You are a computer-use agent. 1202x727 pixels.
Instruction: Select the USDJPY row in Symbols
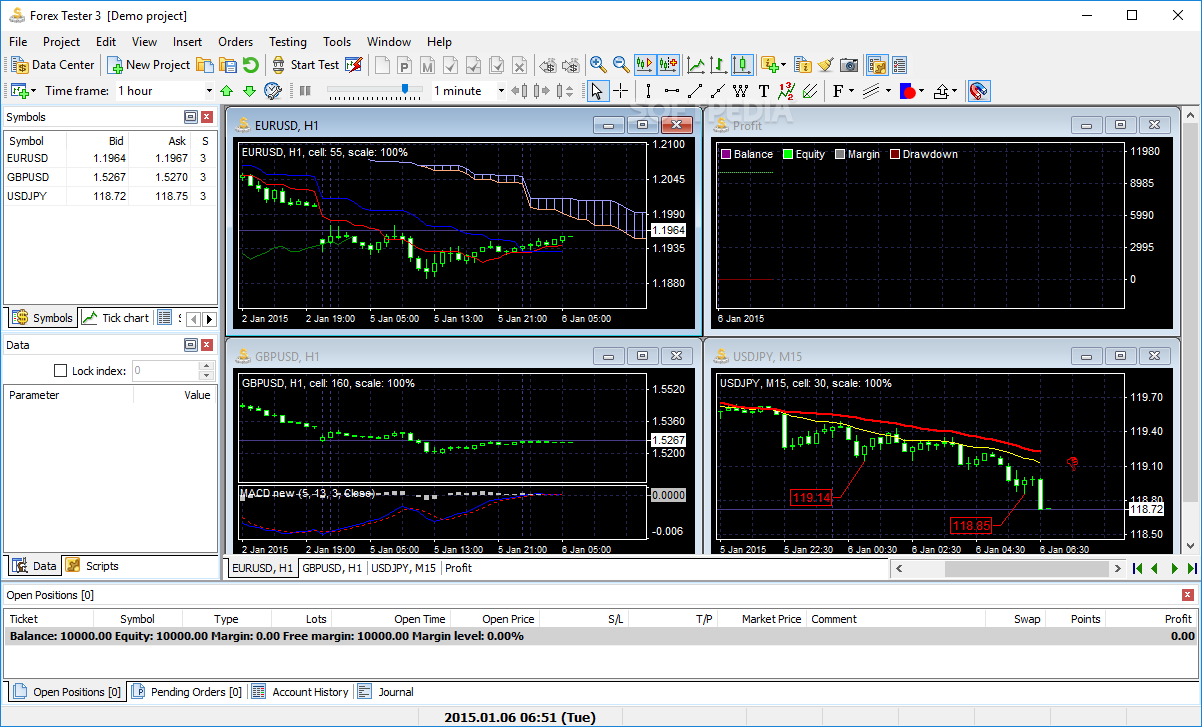110,196
